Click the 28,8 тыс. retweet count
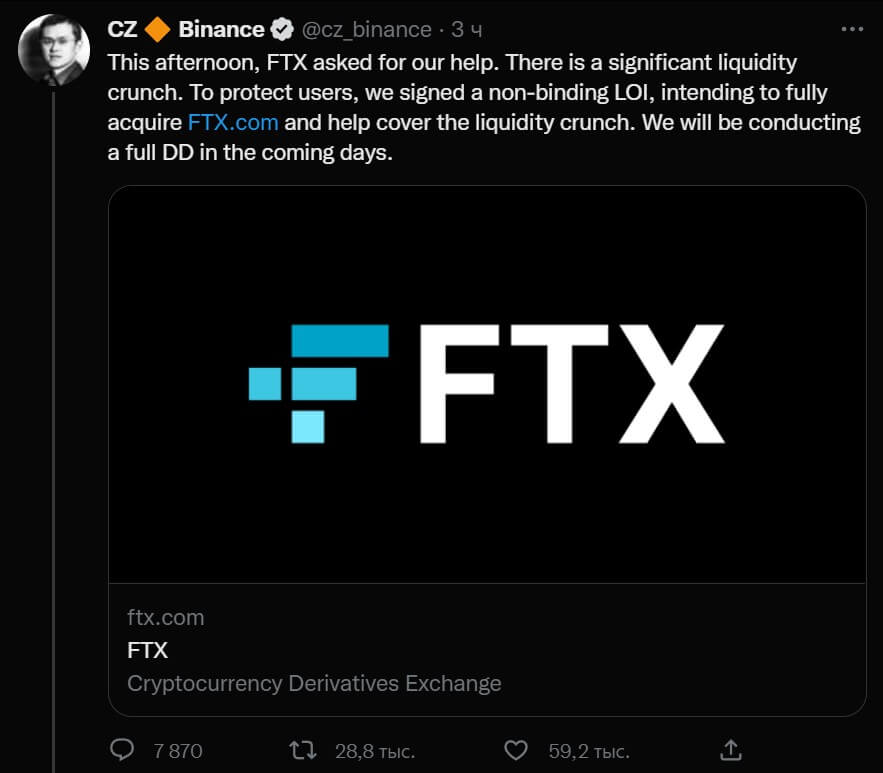 click(x=375, y=750)
